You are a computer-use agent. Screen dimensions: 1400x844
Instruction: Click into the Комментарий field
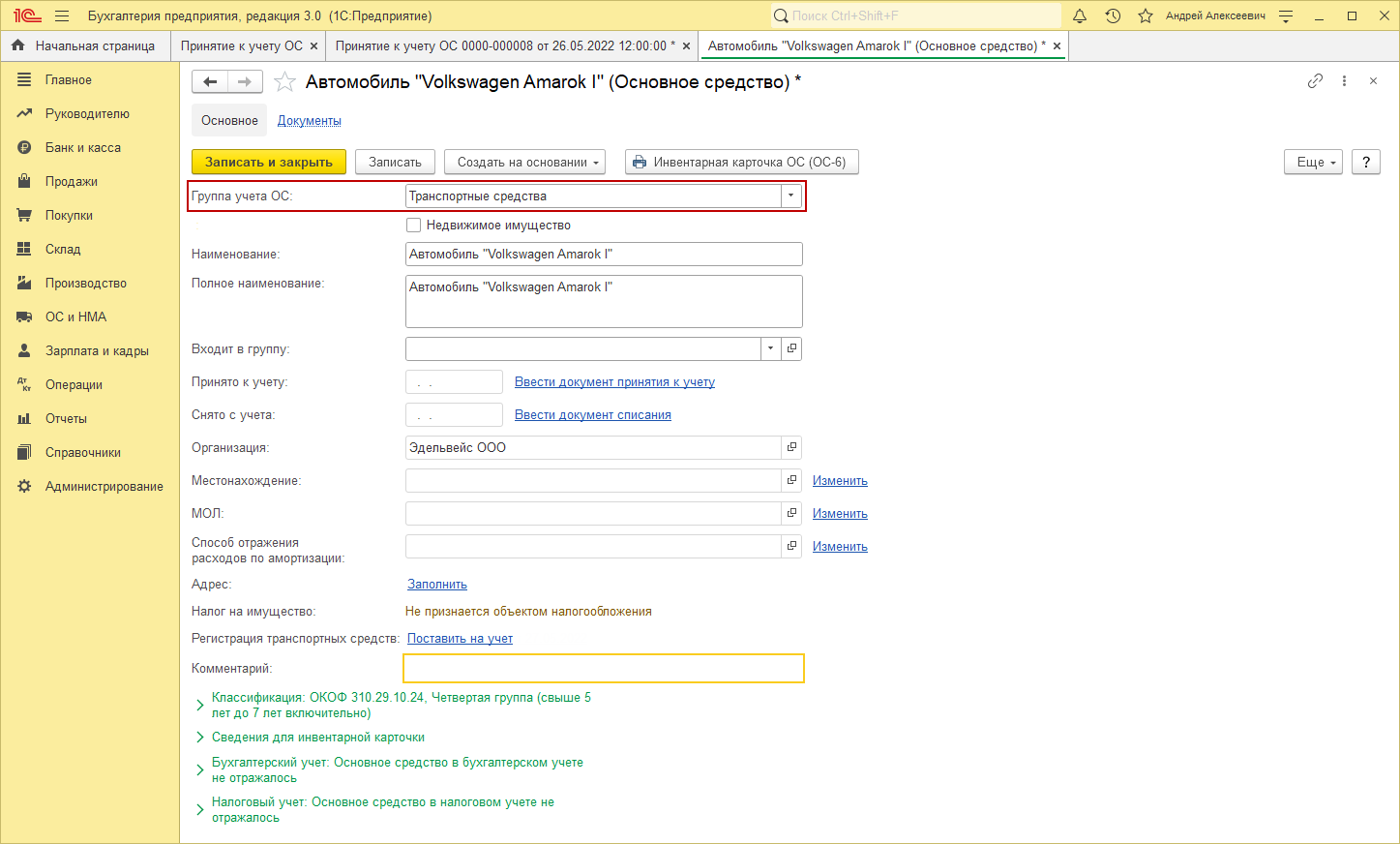point(604,668)
